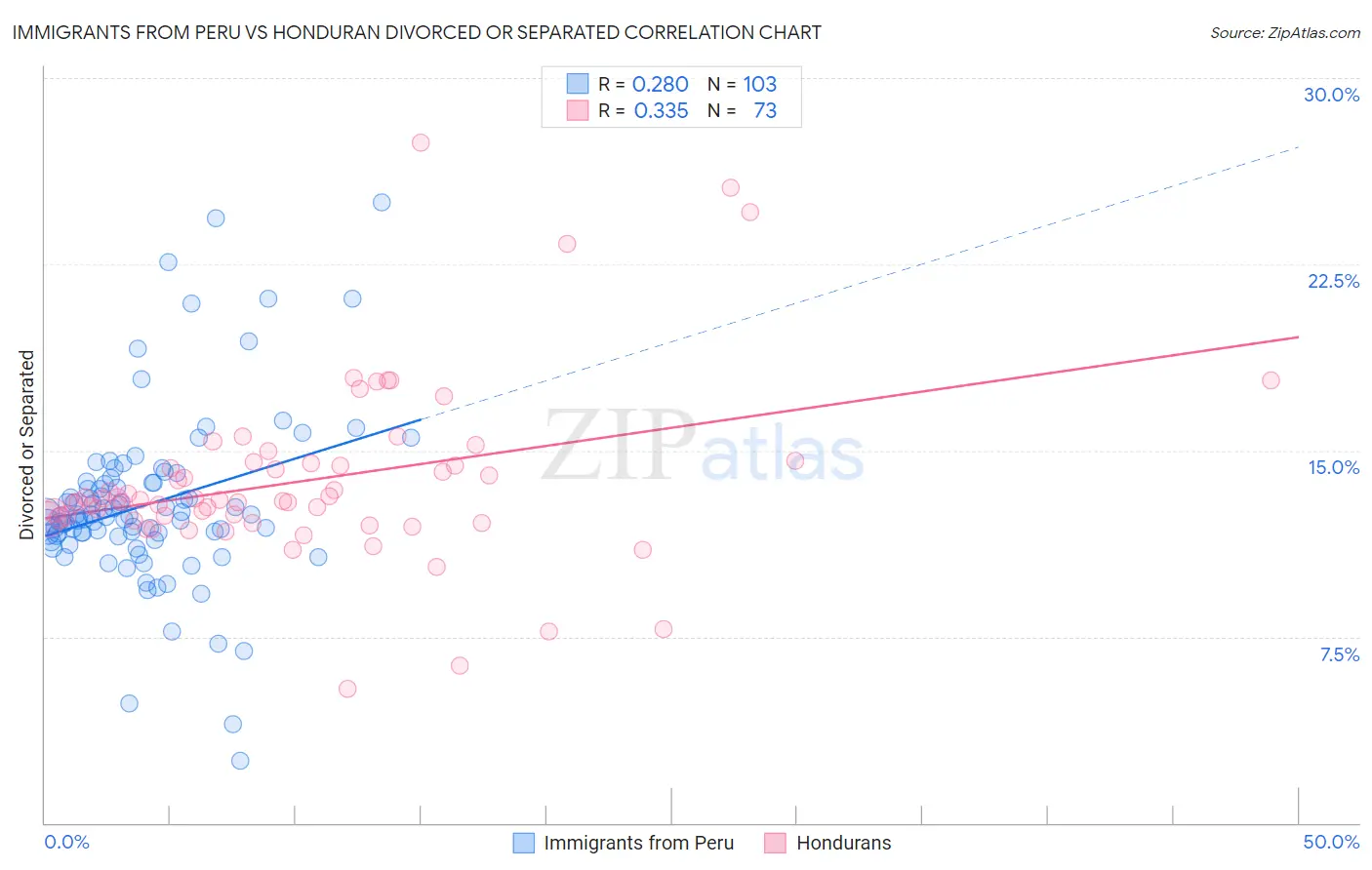Select the Hondurans legend label

844,843
